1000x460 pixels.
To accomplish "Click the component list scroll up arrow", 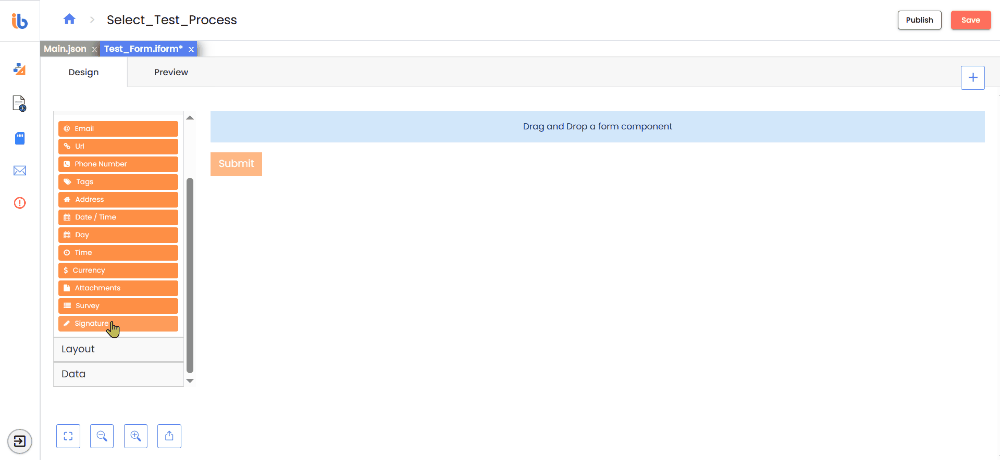I will [189, 117].
